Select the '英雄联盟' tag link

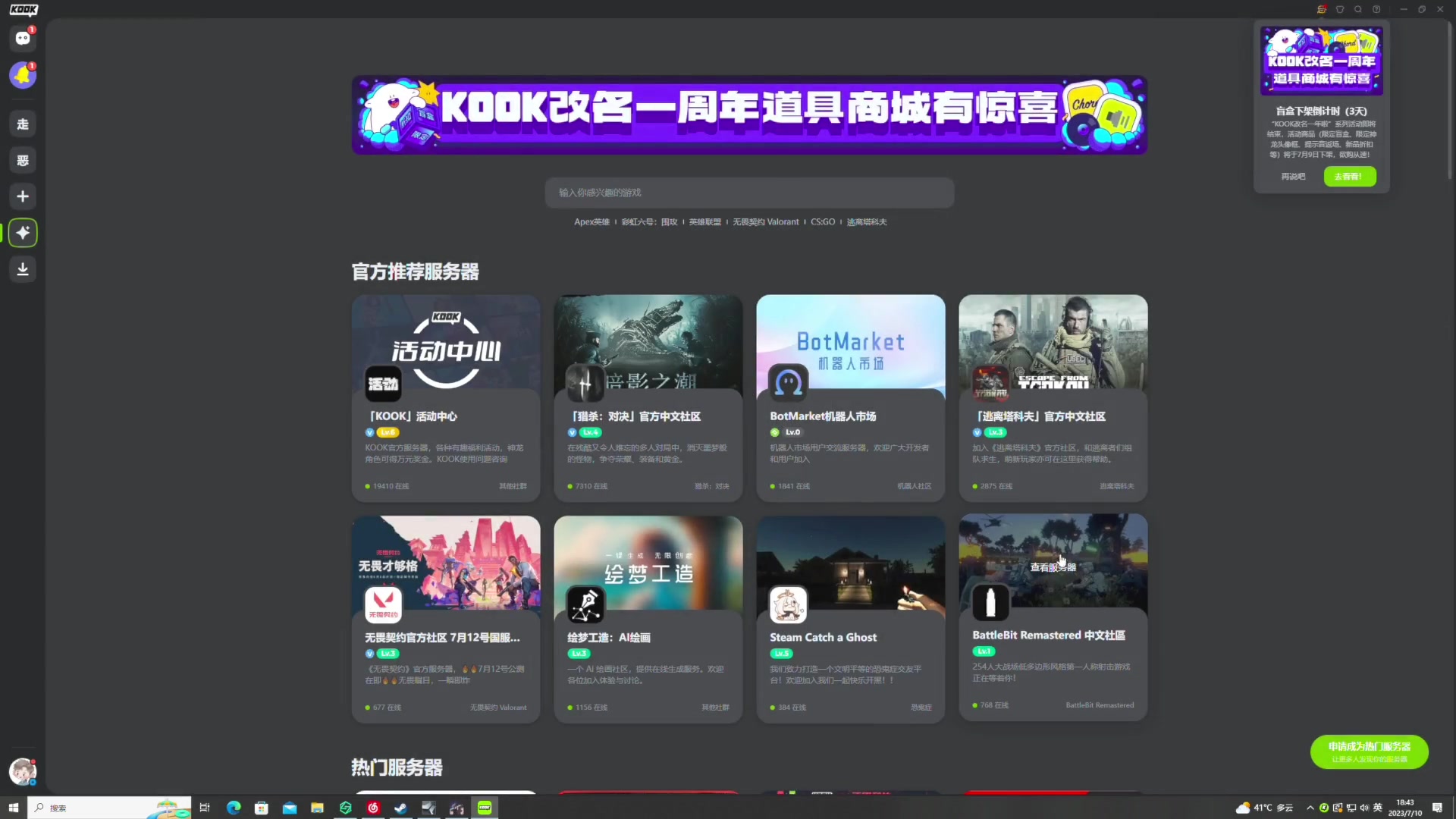[704, 222]
